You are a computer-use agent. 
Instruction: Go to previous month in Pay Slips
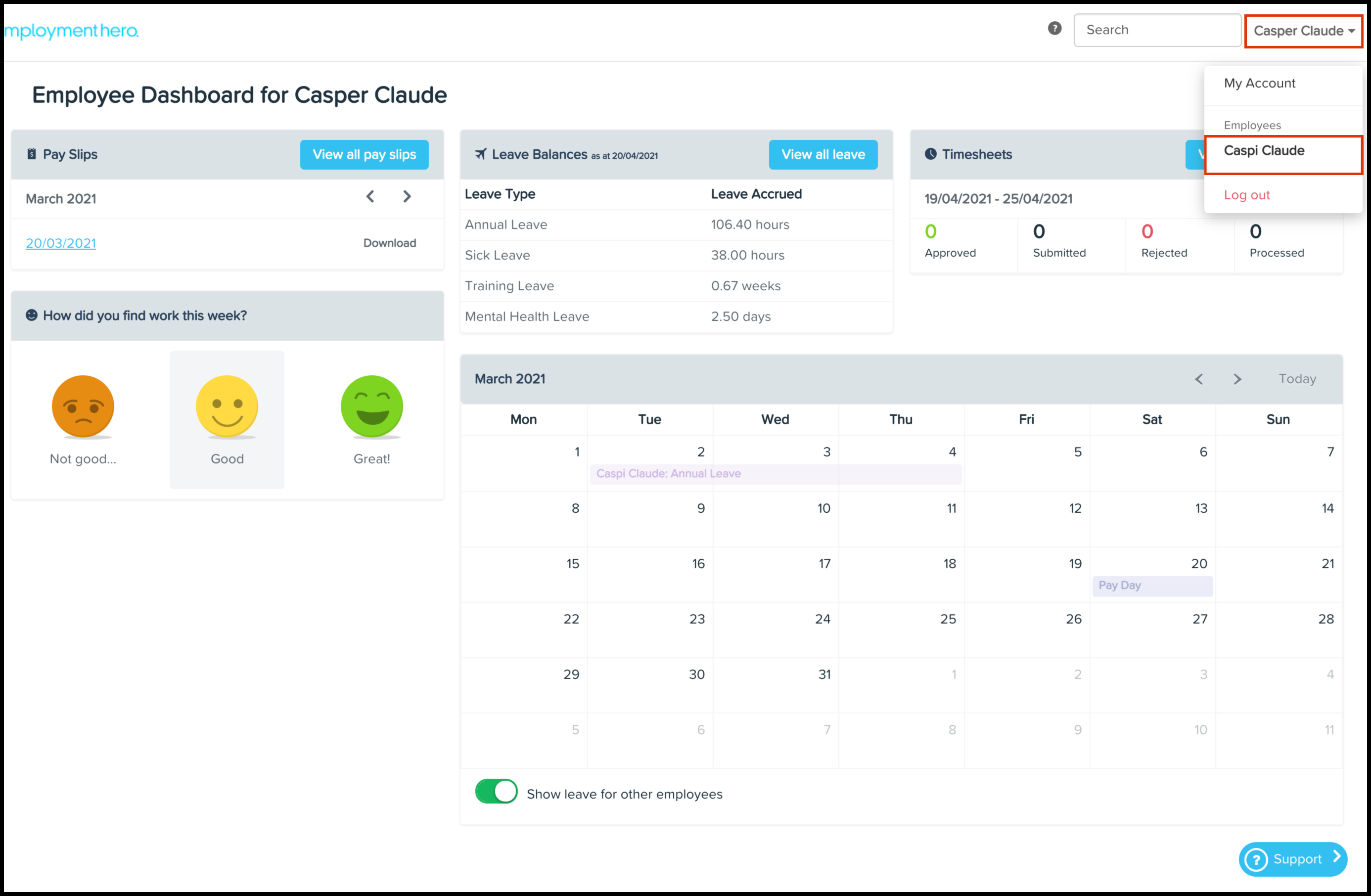pyautogui.click(x=370, y=196)
